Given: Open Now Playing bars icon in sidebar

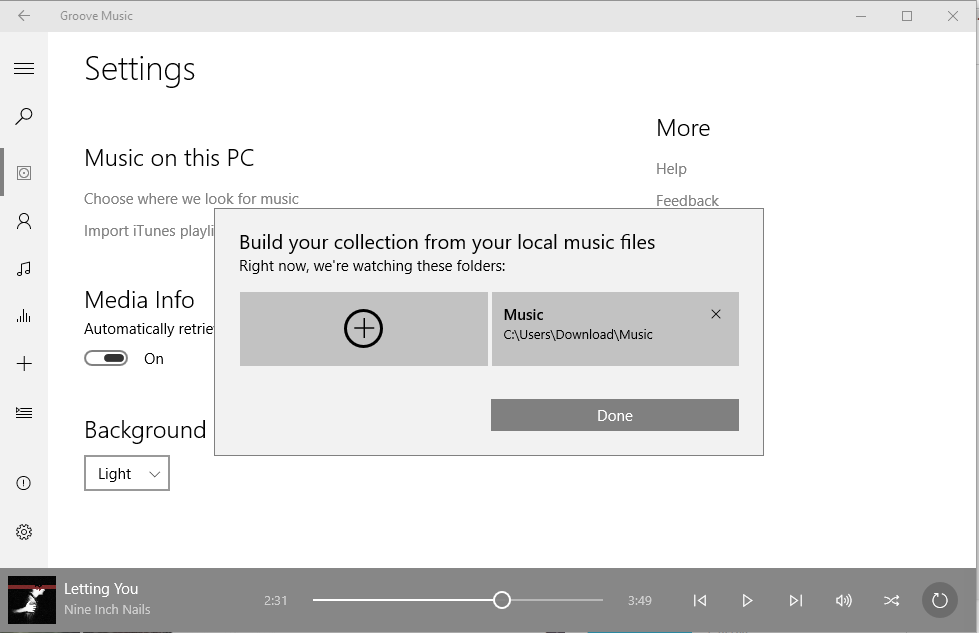Looking at the screenshot, I should [x=24, y=316].
